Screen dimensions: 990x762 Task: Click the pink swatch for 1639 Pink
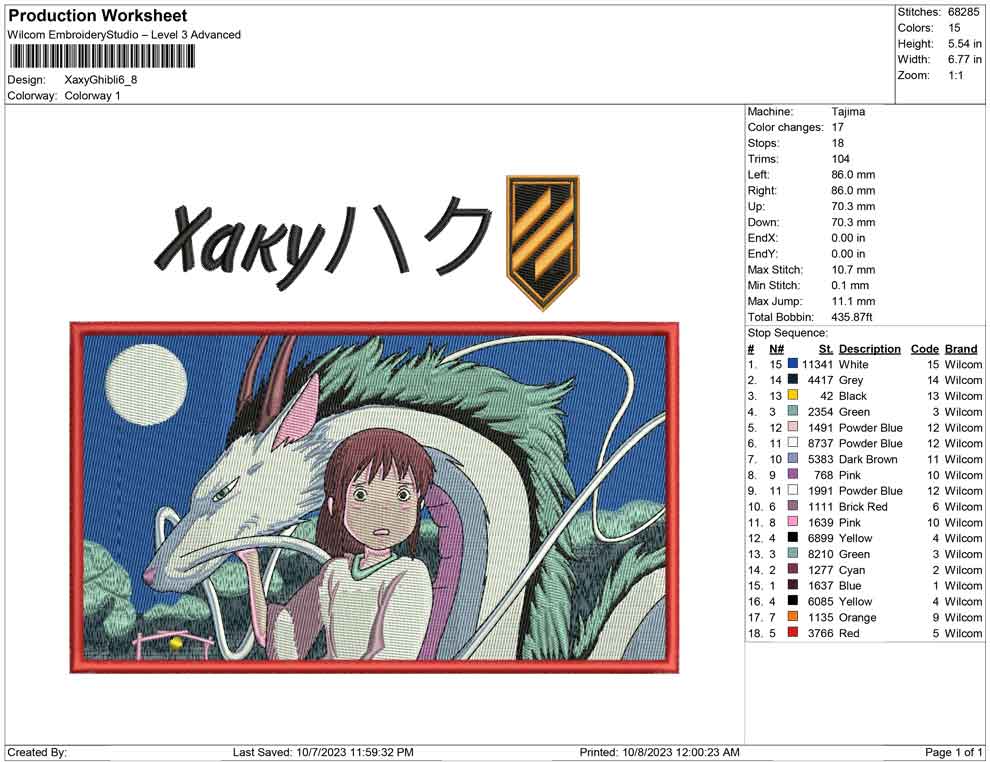tap(793, 522)
